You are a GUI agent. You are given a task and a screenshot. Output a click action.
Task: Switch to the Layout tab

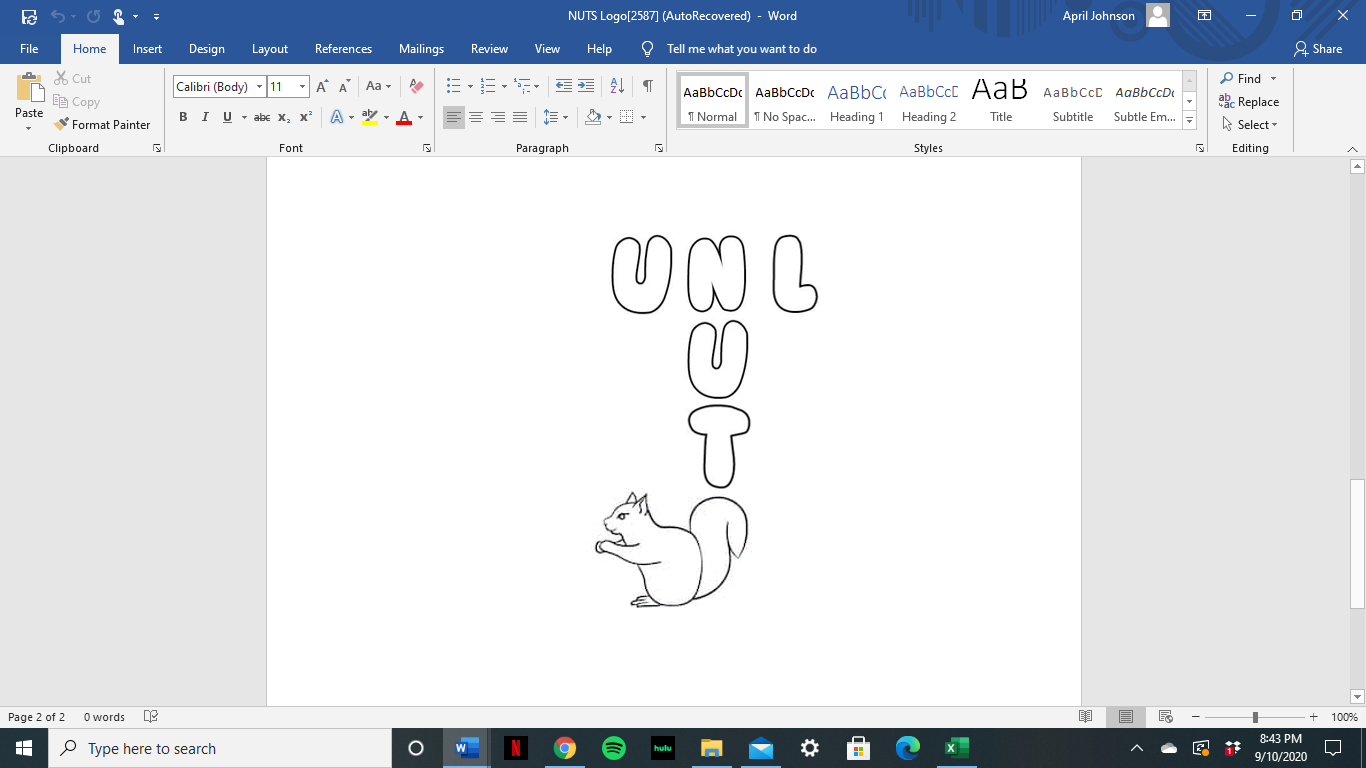point(269,49)
